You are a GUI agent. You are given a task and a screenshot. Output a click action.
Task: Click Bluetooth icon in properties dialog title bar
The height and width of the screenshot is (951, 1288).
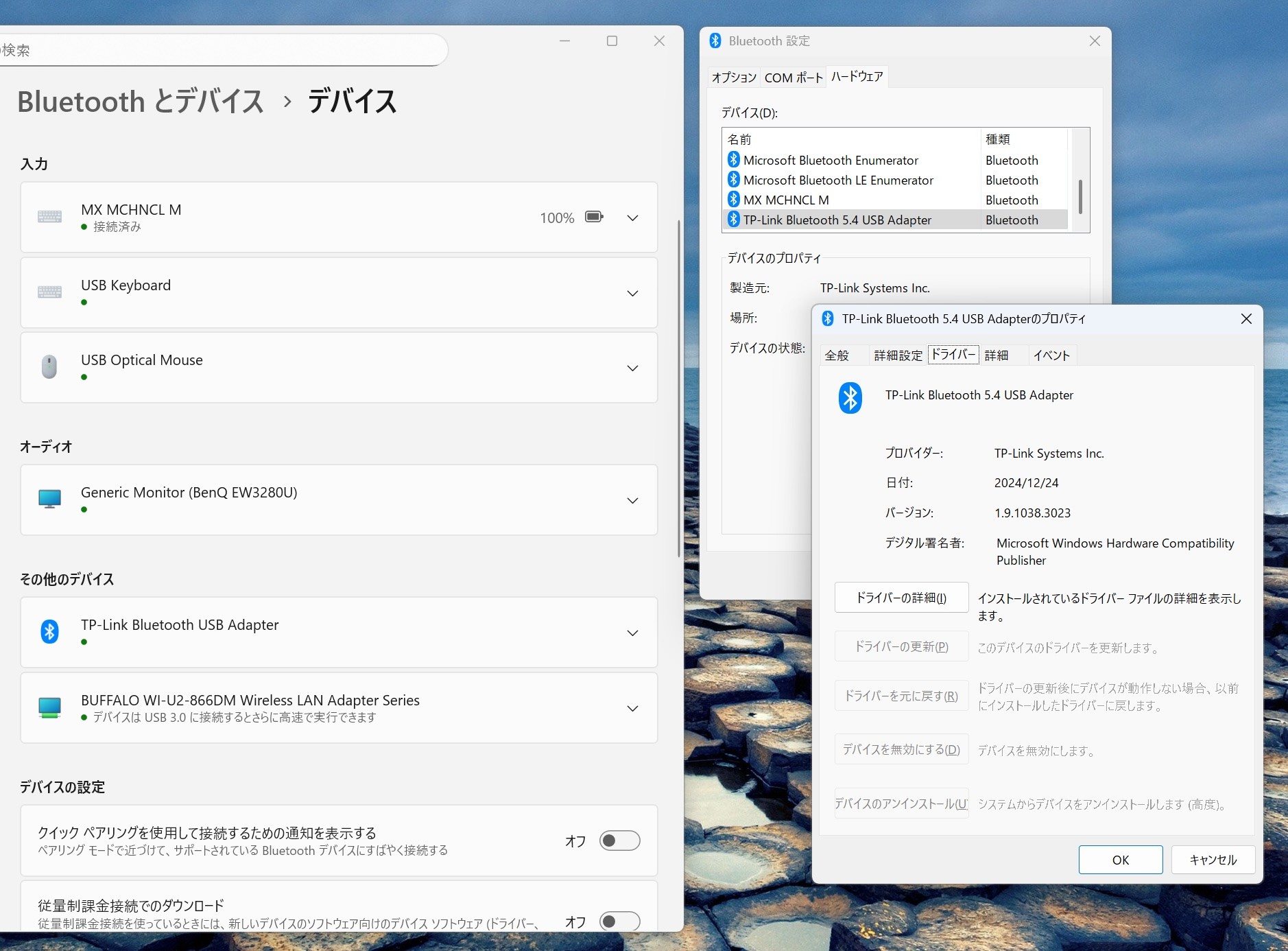[828, 318]
